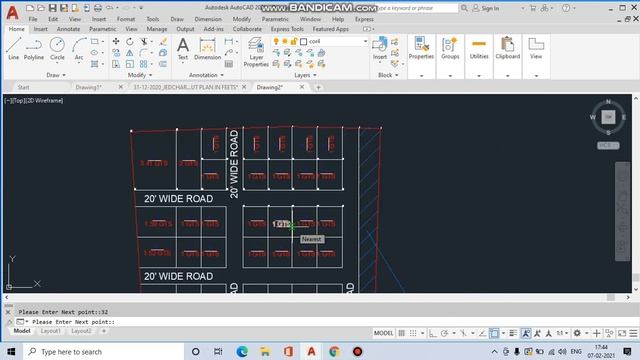
Task: Expand the Layers panel
Action: pos(305,75)
